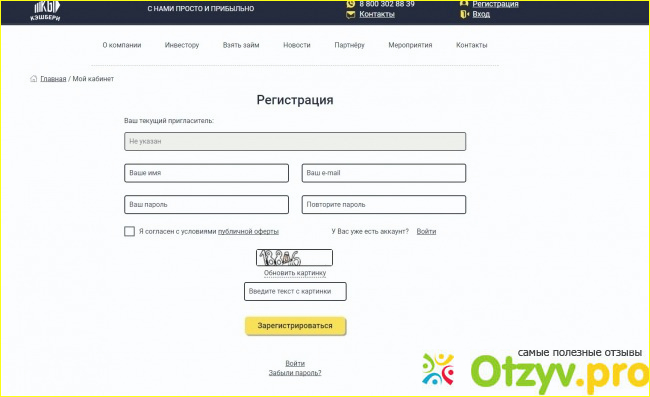
Task: Click the user icon beside Регистрация
Action: pos(464,4)
